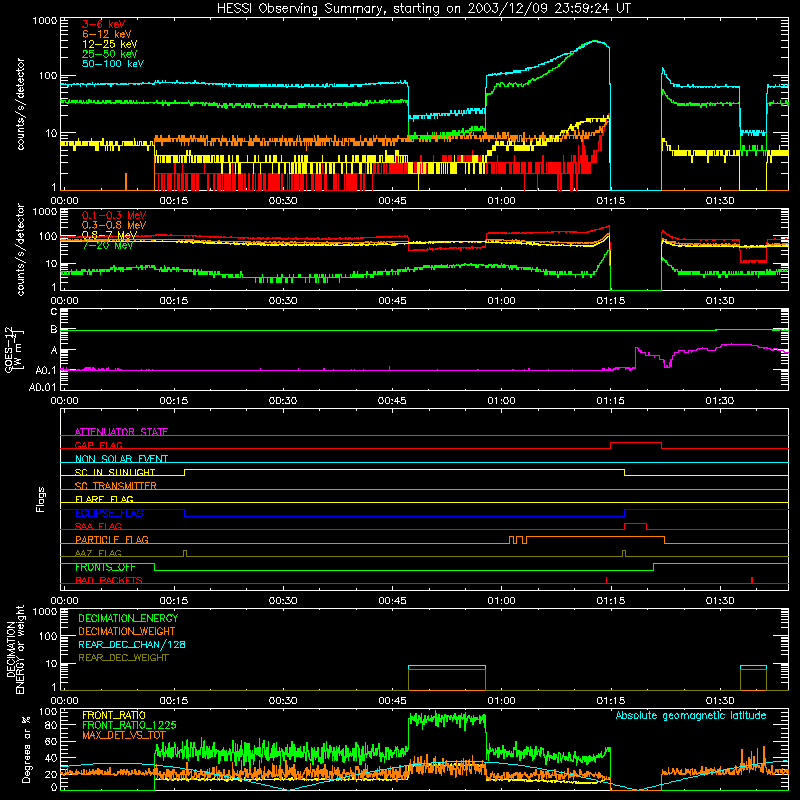
Task: Click the yellow '0.8-7 MeV' legend label
Action: point(110,235)
